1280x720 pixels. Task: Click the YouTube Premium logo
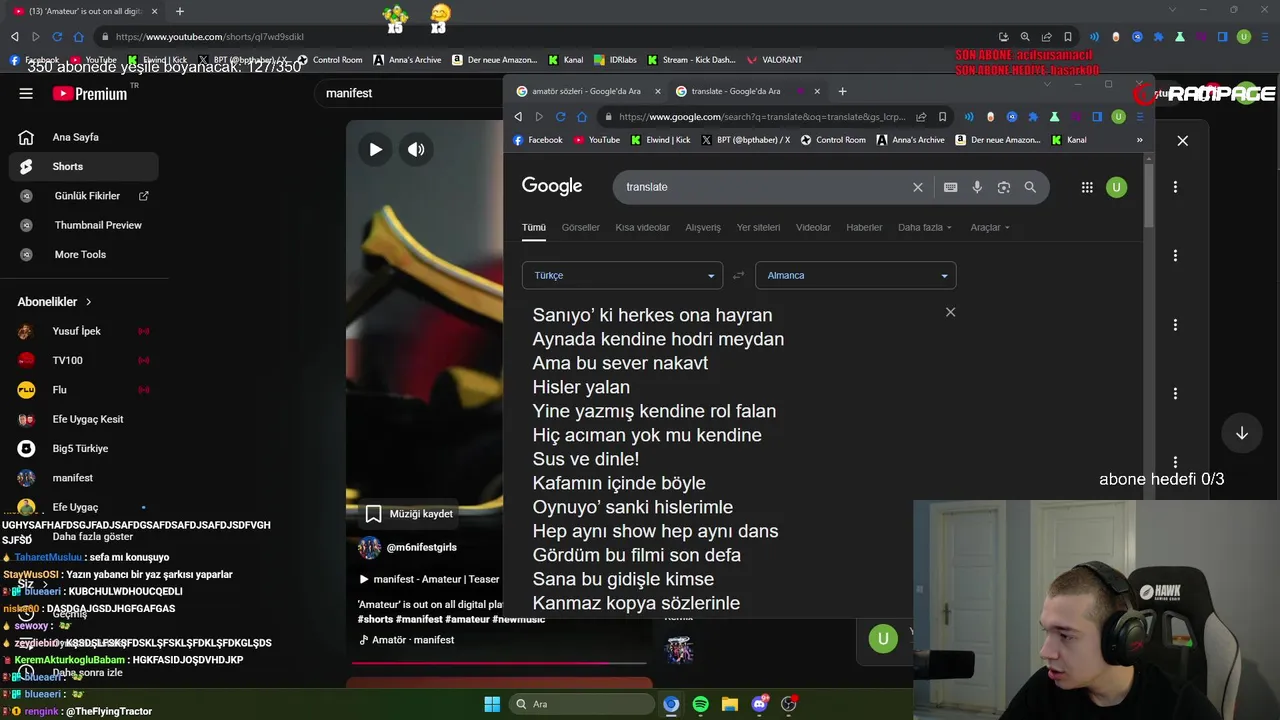(90, 93)
